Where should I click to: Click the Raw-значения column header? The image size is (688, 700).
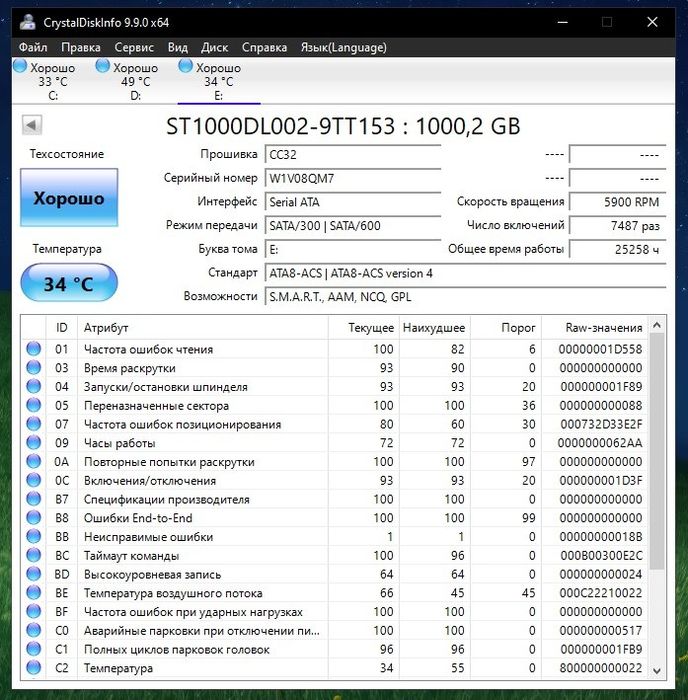[595, 328]
